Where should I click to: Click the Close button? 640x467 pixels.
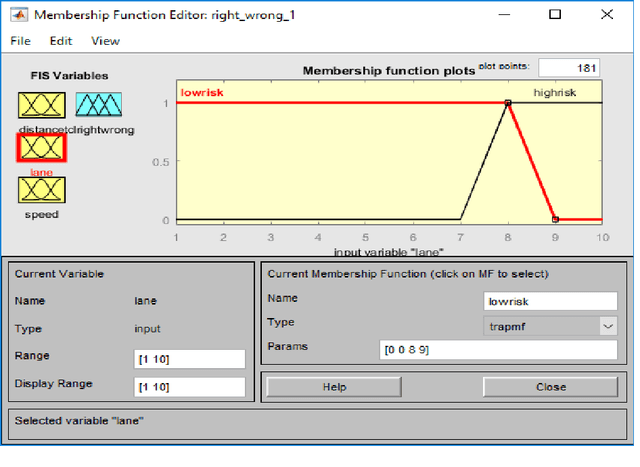point(551,387)
